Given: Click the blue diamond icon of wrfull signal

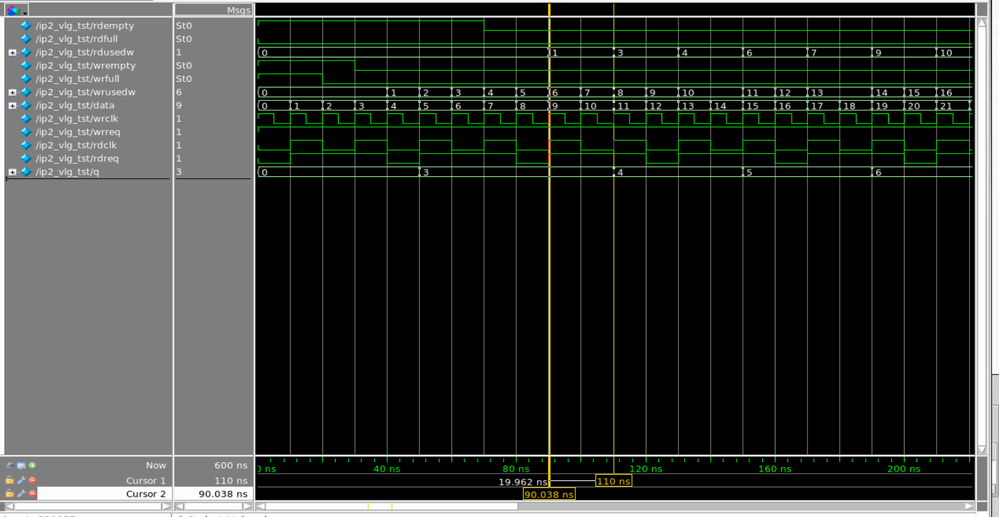Looking at the screenshot, I should pyautogui.click(x=26, y=79).
